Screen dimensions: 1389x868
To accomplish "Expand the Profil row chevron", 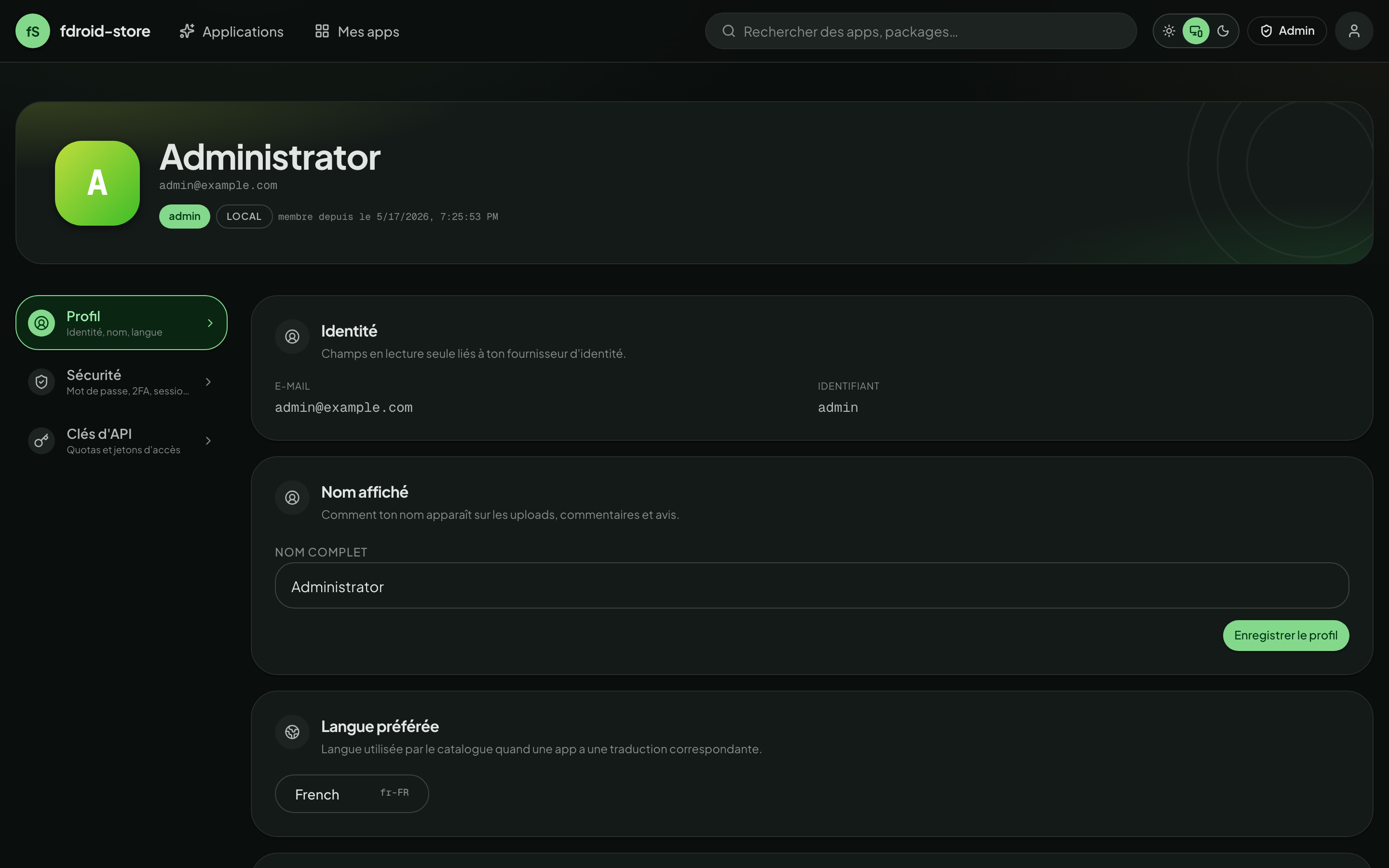I will (210, 323).
